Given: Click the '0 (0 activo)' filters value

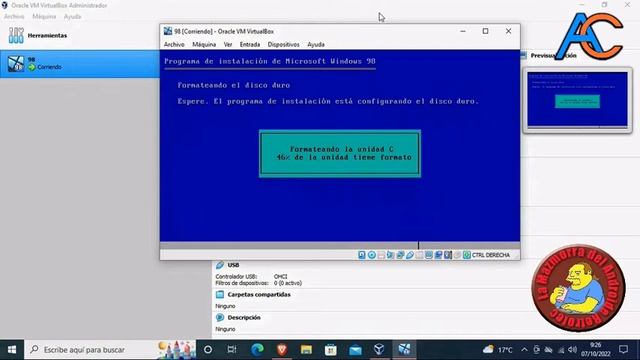Looking at the screenshot, I should click(x=288, y=283).
